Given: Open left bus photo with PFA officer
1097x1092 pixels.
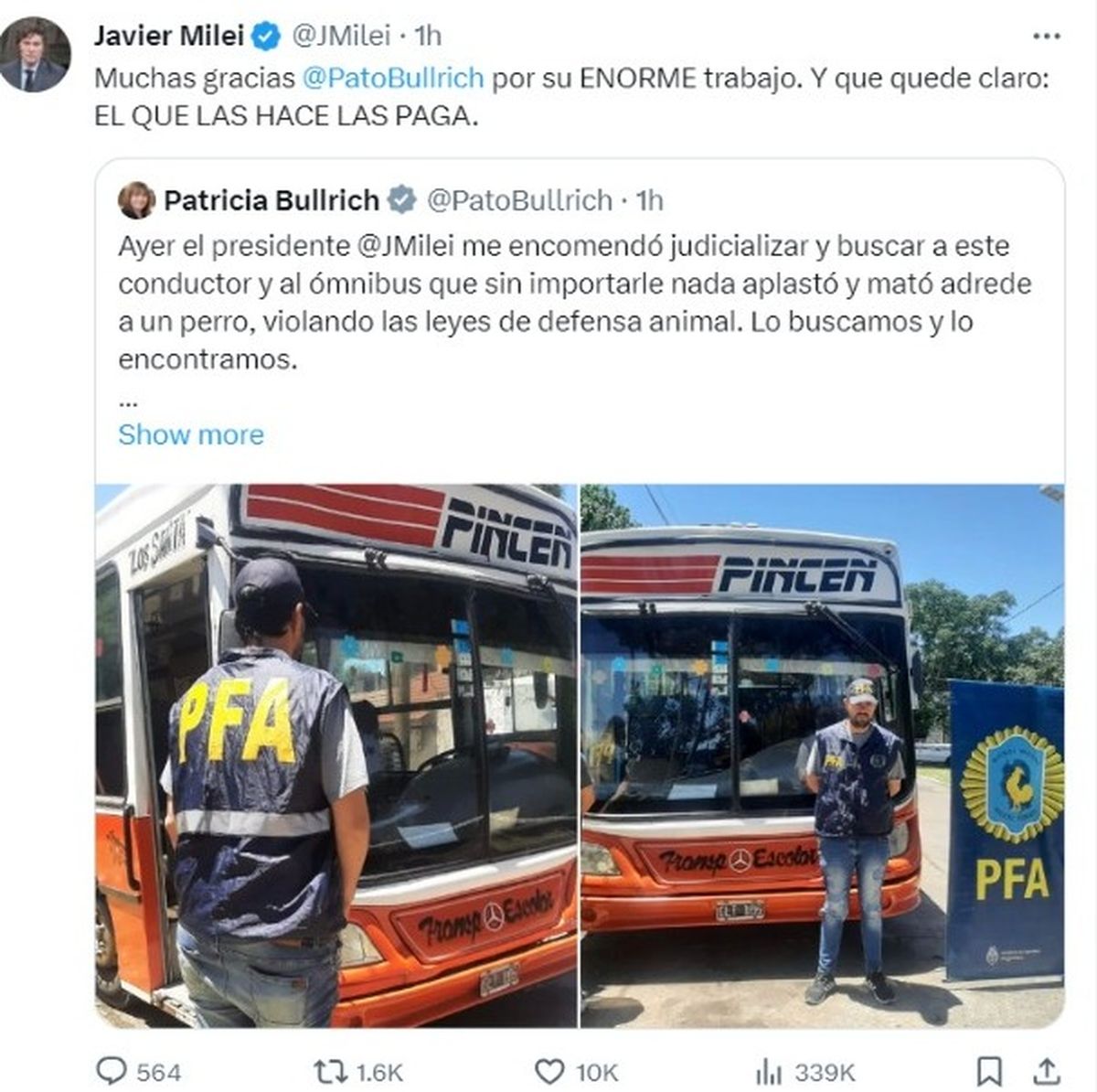Looking at the screenshot, I should (x=335, y=755).
